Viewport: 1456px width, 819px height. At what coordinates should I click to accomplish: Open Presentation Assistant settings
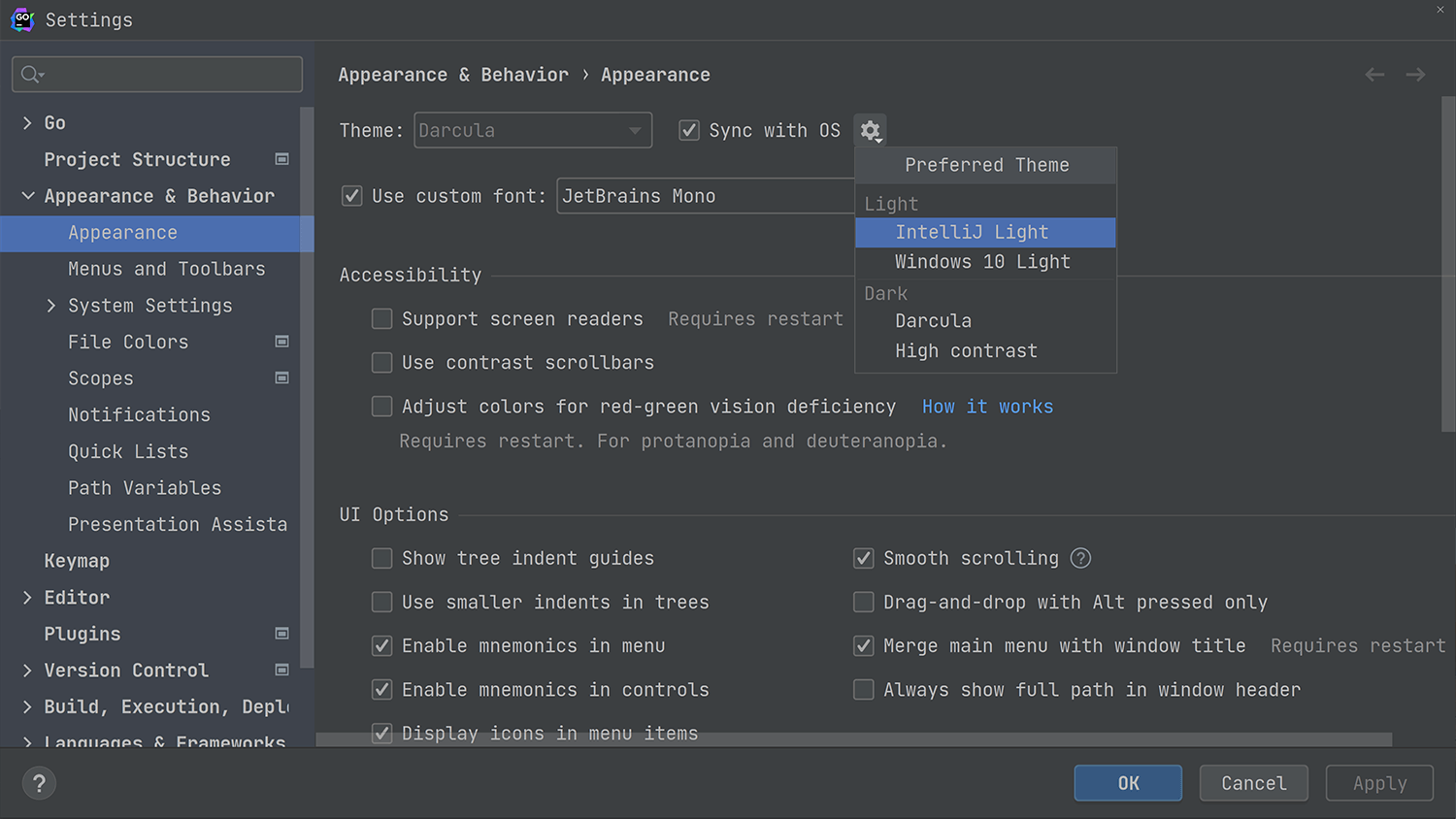(178, 524)
